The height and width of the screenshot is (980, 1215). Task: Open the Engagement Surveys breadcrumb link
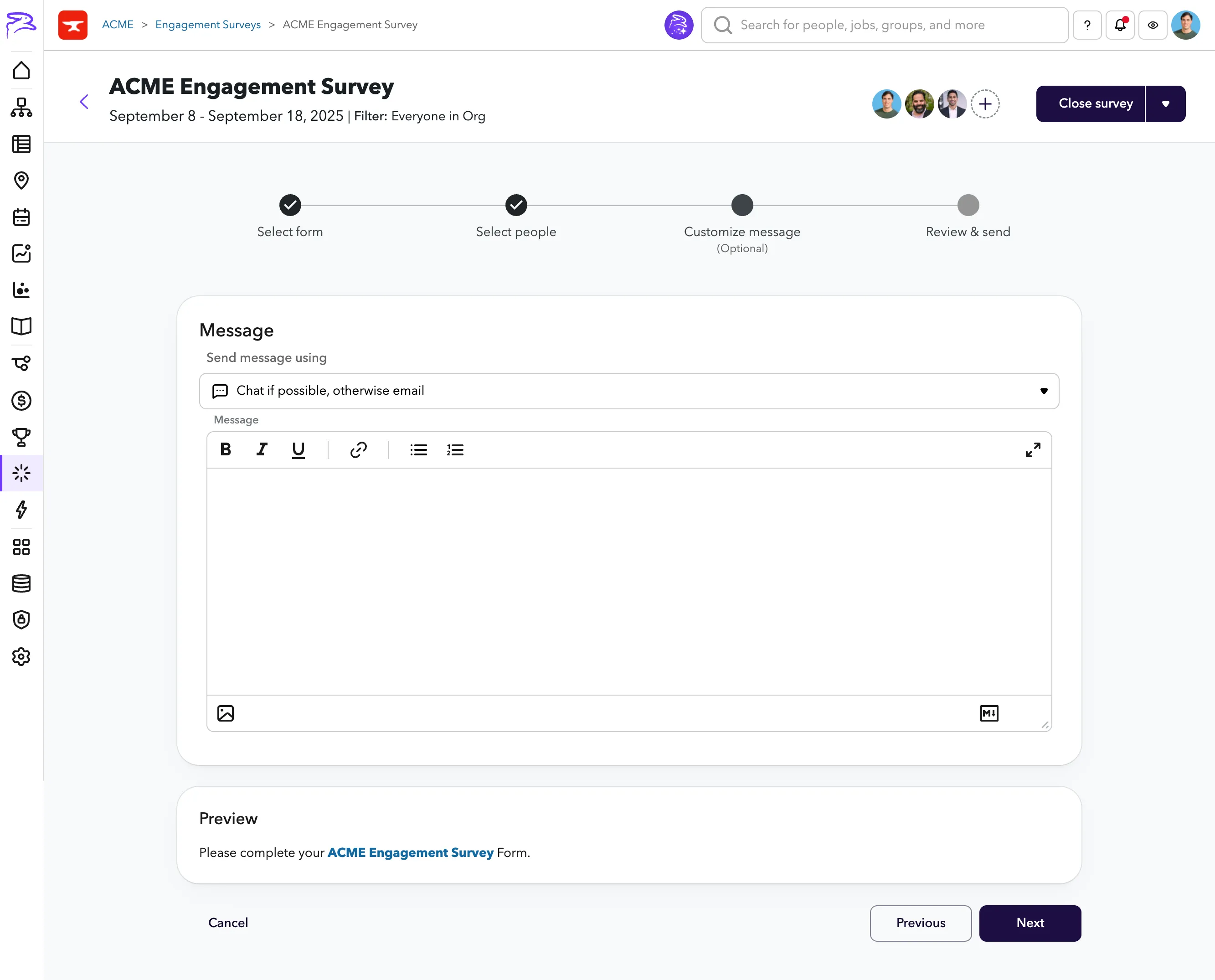coord(208,25)
